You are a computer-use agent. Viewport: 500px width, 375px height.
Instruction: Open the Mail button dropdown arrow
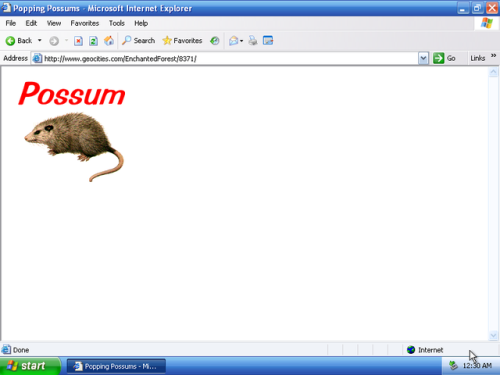[x=242, y=41]
